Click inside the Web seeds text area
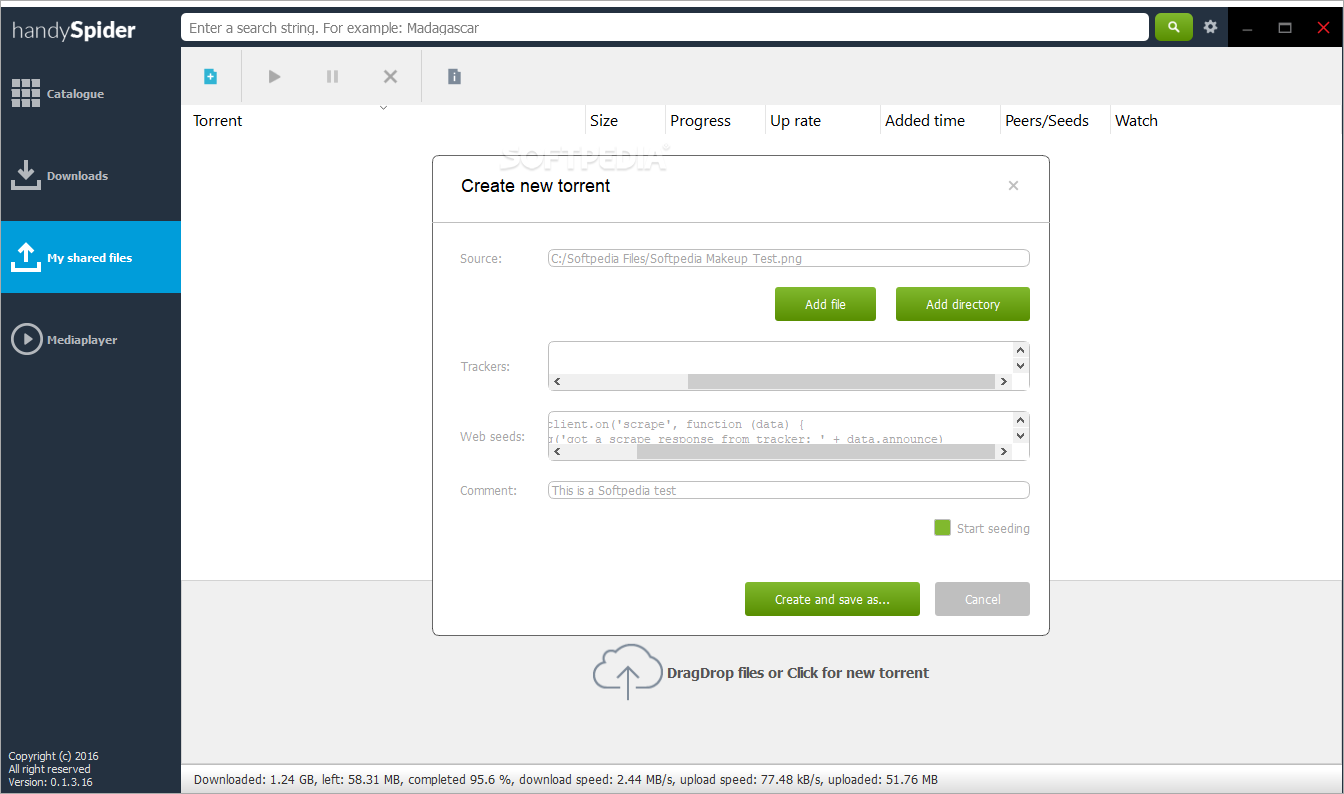Image resolution: width=1344 pixels, height=794 pixels. point(780,428)
